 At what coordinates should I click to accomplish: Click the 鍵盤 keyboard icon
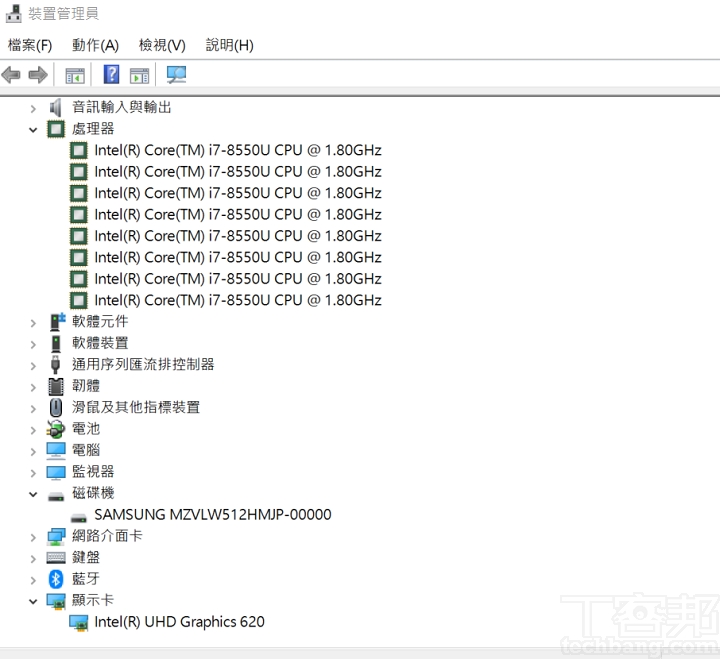click(x=56, y=558)
